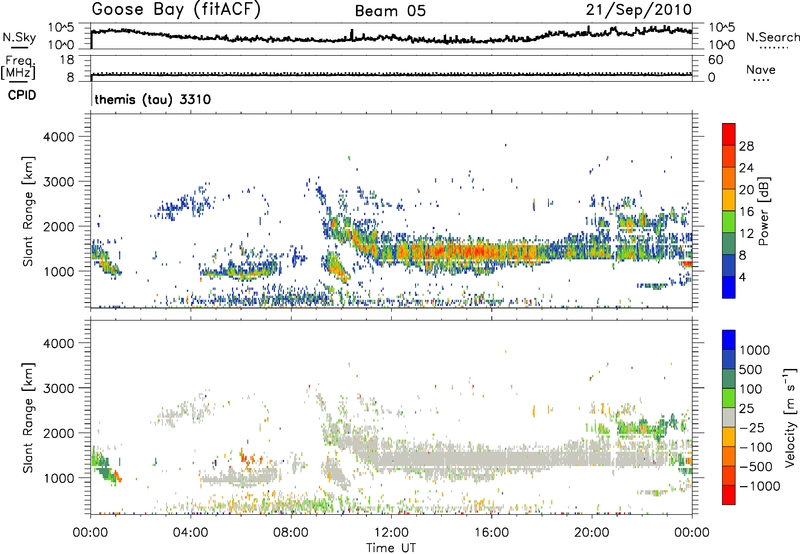The height and width of the screenshot is (554, 800).
Task: Select the 'themis (tau) 3310' text
Action: pos(153,99)
